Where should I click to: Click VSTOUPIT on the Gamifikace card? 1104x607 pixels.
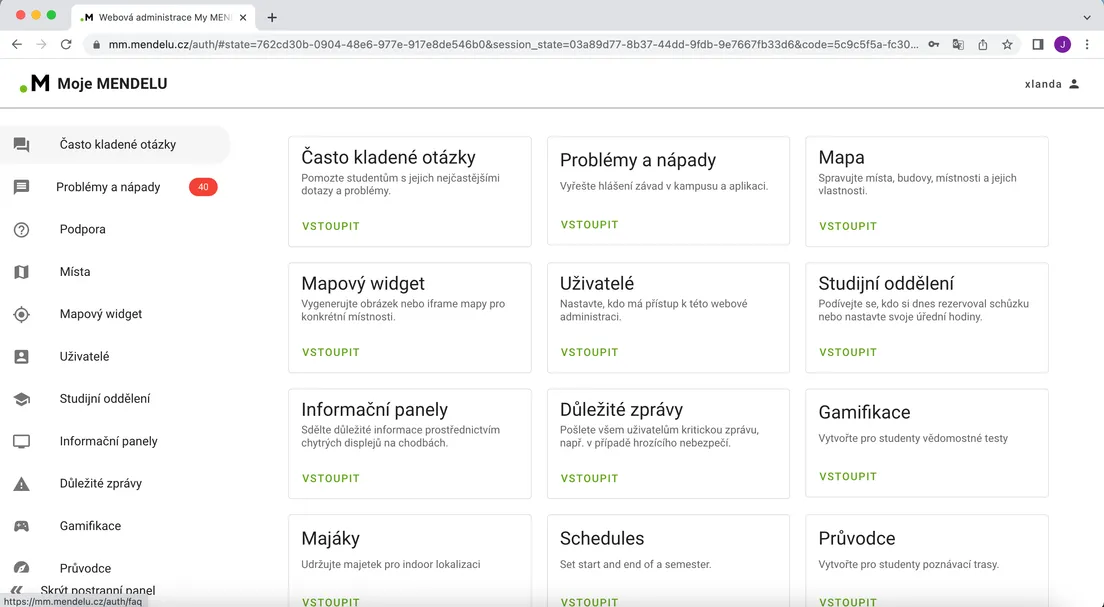point(848,477)
